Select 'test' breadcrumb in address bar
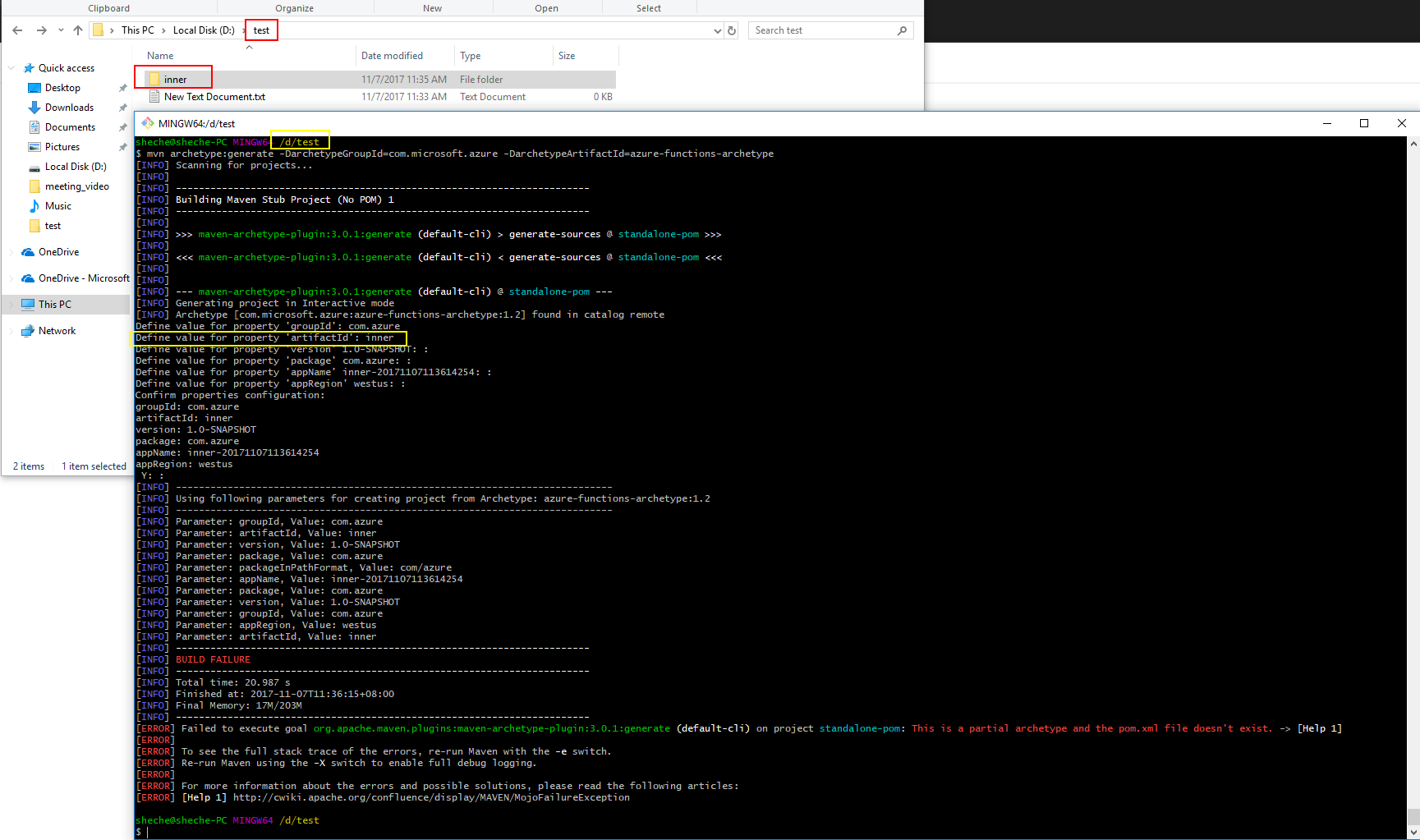1420x840 pixels. click(261, 30)
